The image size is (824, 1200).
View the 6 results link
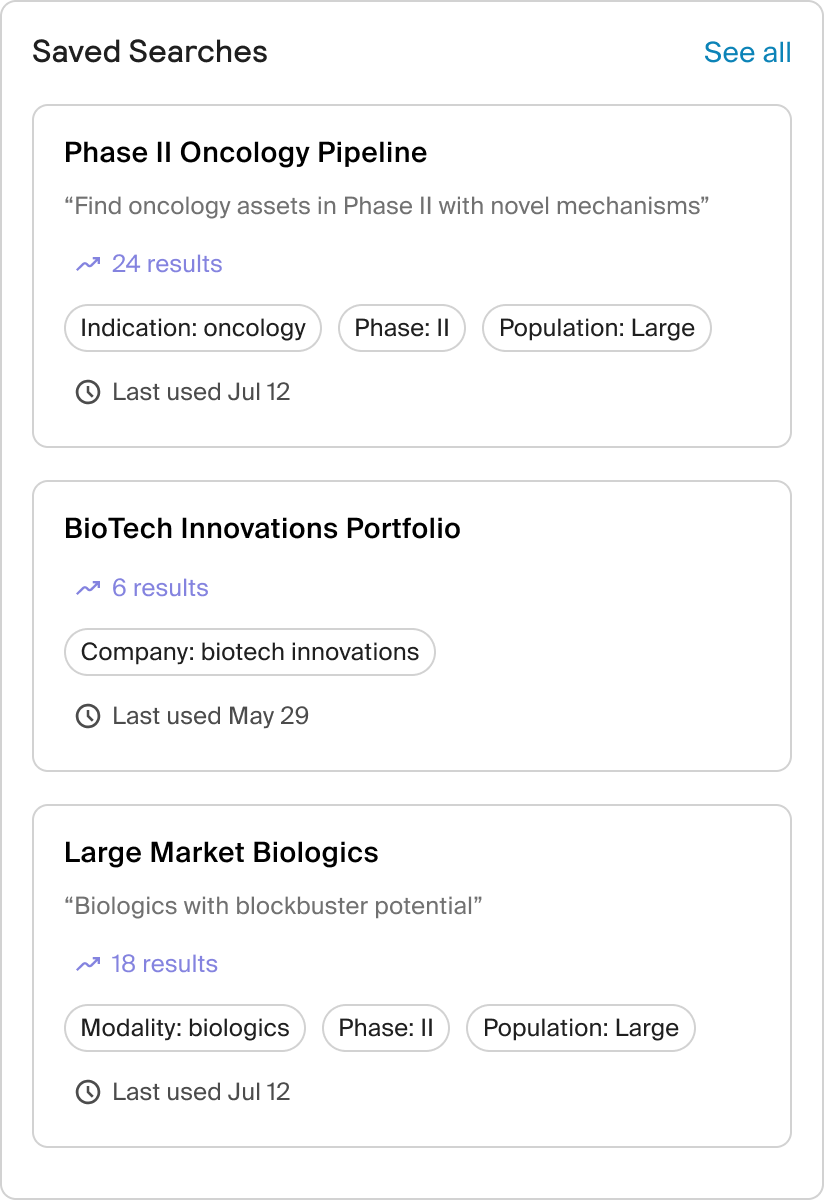pyautogui.click(x=160, y=588)
